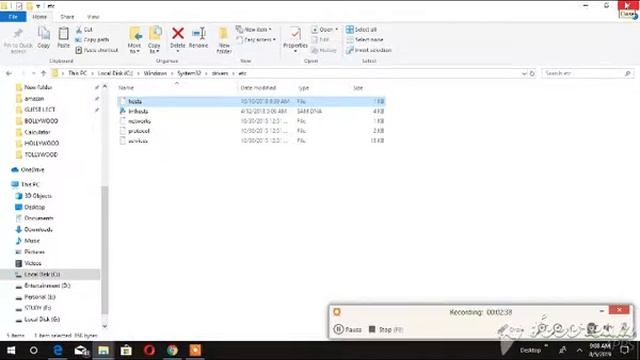The width and height of the screenshot is (640, 360).
Task: Open the File tab
Action: click(x=13, y=17)
